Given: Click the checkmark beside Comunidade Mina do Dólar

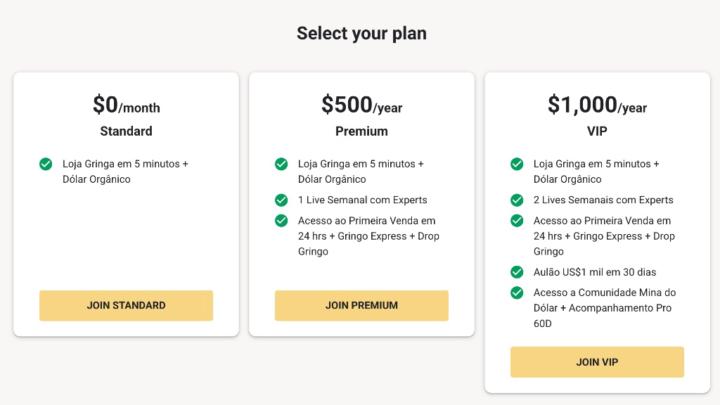Looking at the screenshot, I should [517, 293].
